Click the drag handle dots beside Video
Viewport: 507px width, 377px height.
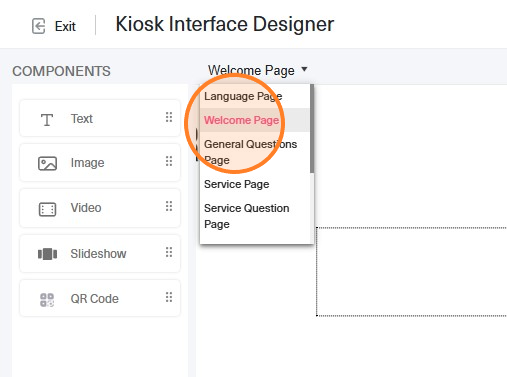169,206
